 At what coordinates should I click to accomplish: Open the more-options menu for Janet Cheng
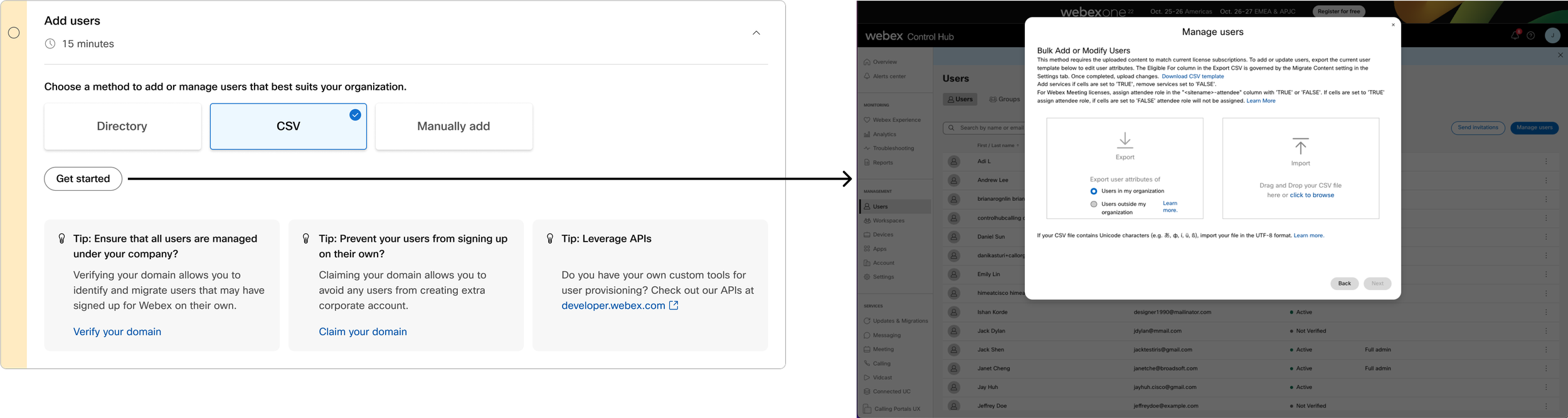(1546, 368)
